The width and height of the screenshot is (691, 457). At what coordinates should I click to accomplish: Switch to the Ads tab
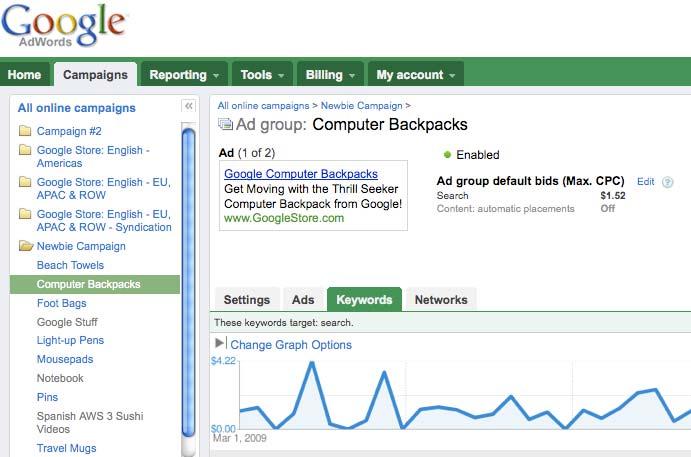[x=303, y=299]
